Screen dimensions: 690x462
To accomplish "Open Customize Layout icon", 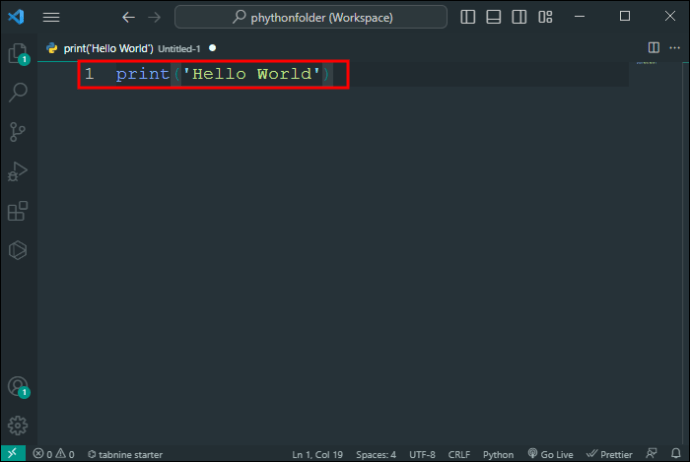I will click(545, 17).
